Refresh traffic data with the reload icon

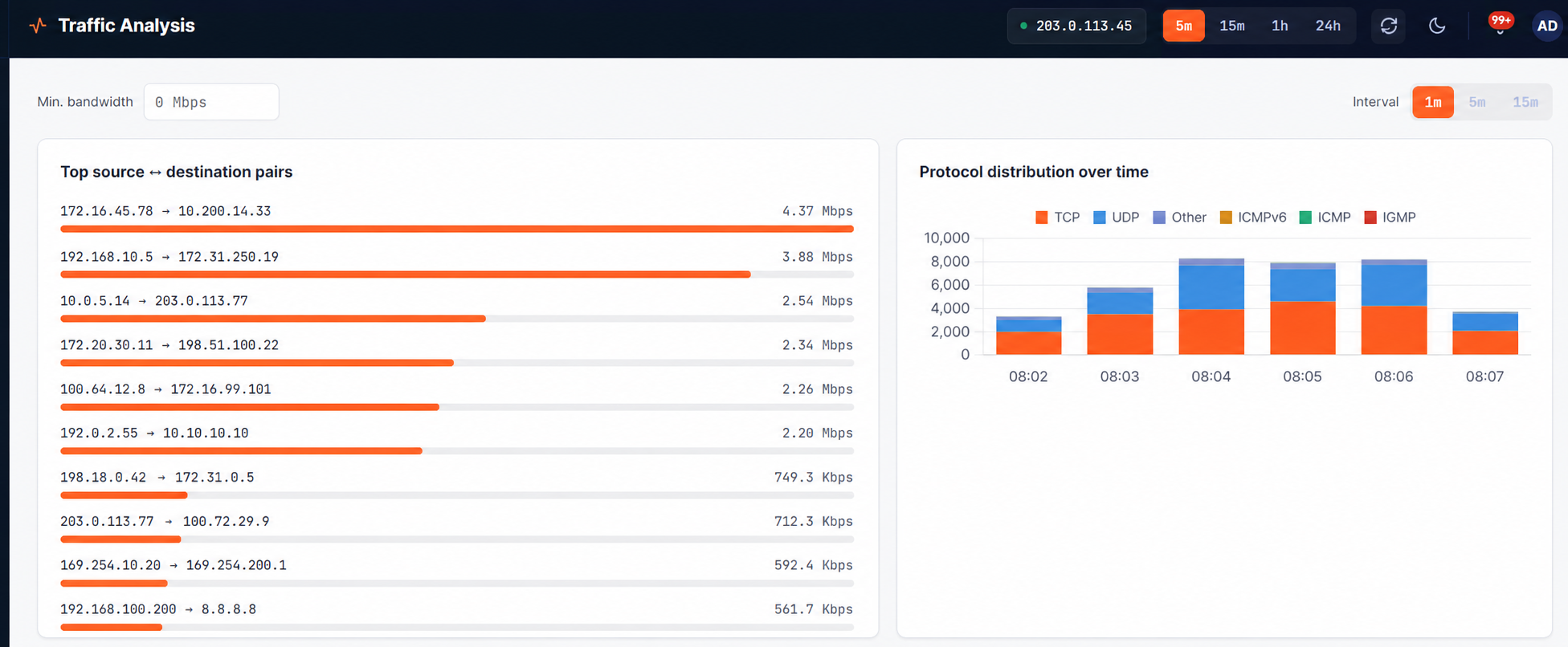pos(1389,26)
